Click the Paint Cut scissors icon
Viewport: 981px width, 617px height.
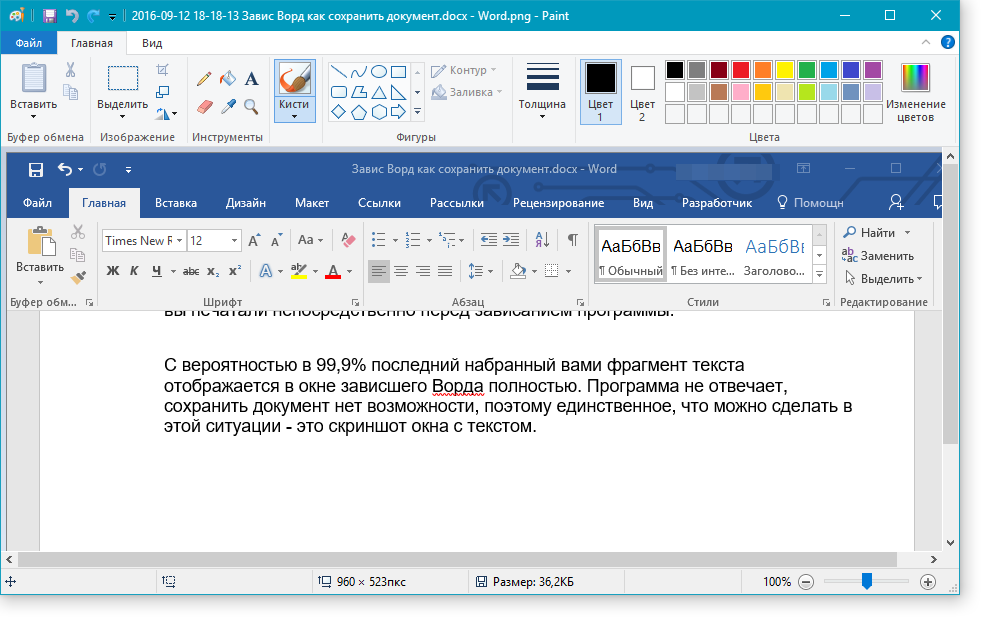(71, 69)
